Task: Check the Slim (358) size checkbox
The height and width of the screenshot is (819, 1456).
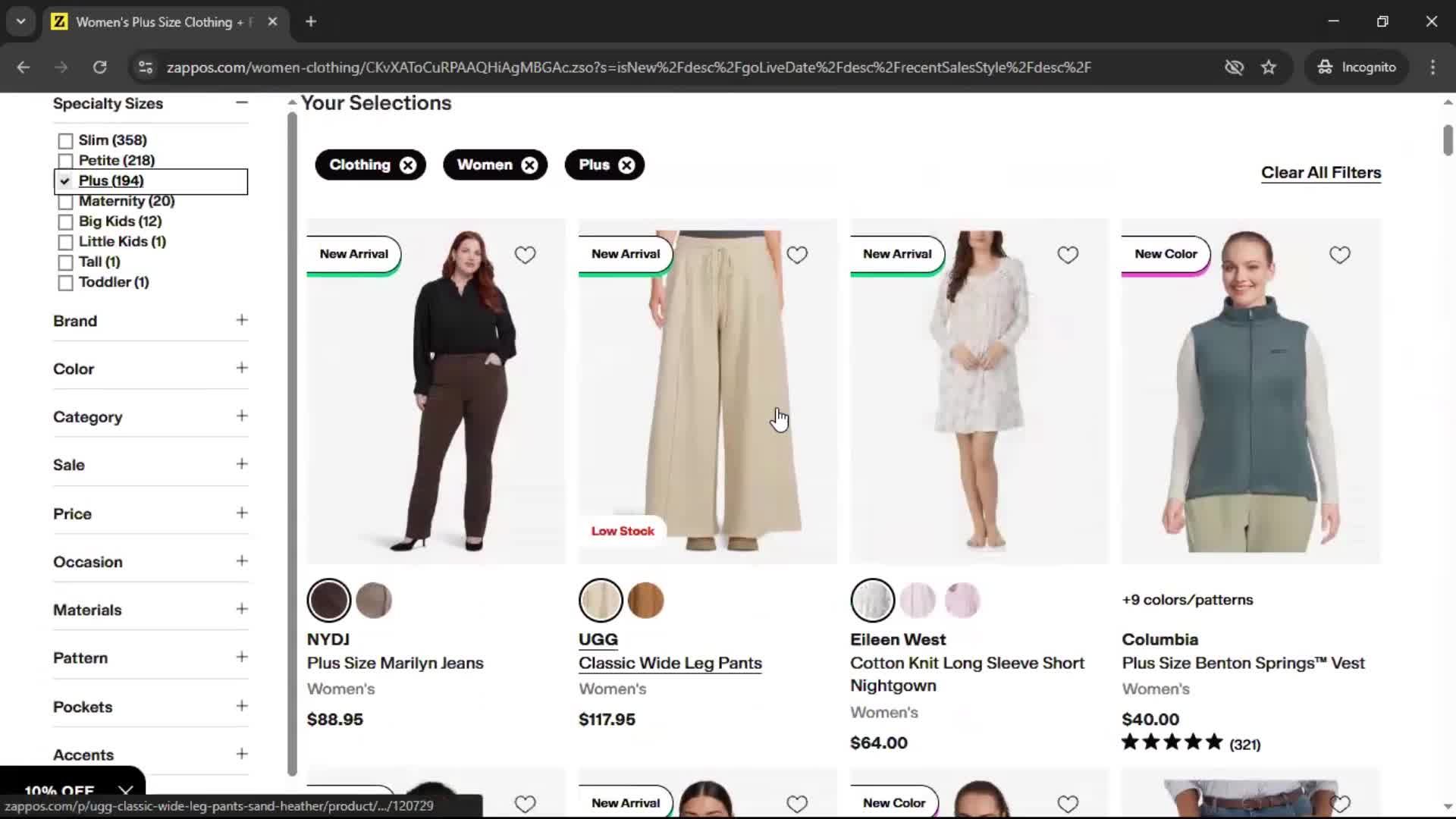Action: point(65,141)
